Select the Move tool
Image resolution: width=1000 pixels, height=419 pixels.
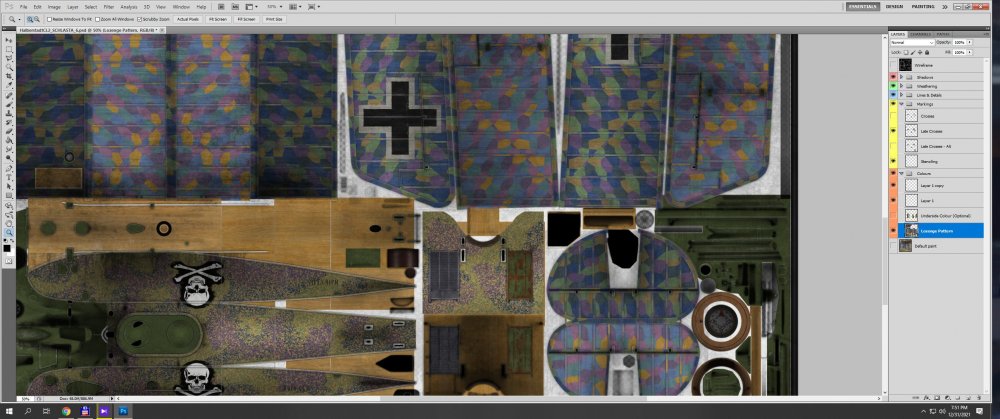9,40
